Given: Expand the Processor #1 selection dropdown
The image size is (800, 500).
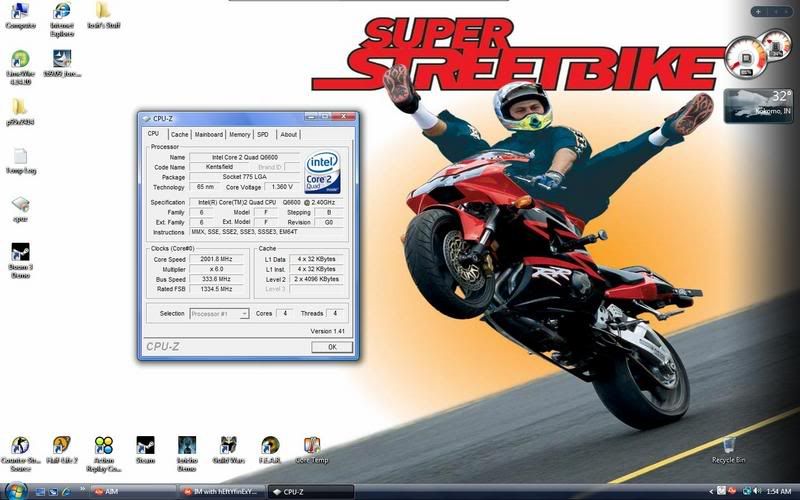Looking at the screenshot, I should 219,313.
